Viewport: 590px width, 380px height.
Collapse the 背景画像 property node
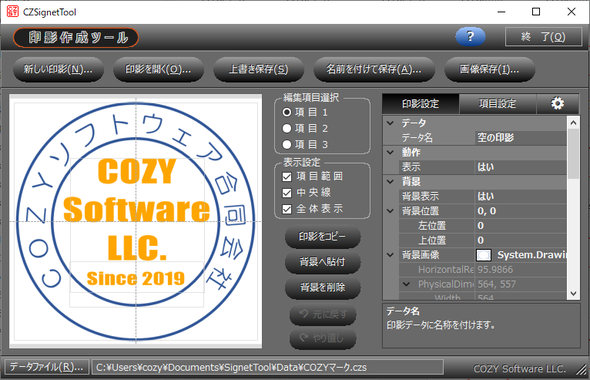(x=390, y=255)
